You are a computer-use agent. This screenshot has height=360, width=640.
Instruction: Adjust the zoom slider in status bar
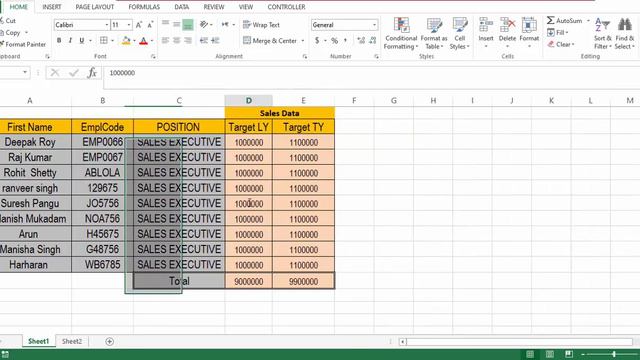pos(613,354)
